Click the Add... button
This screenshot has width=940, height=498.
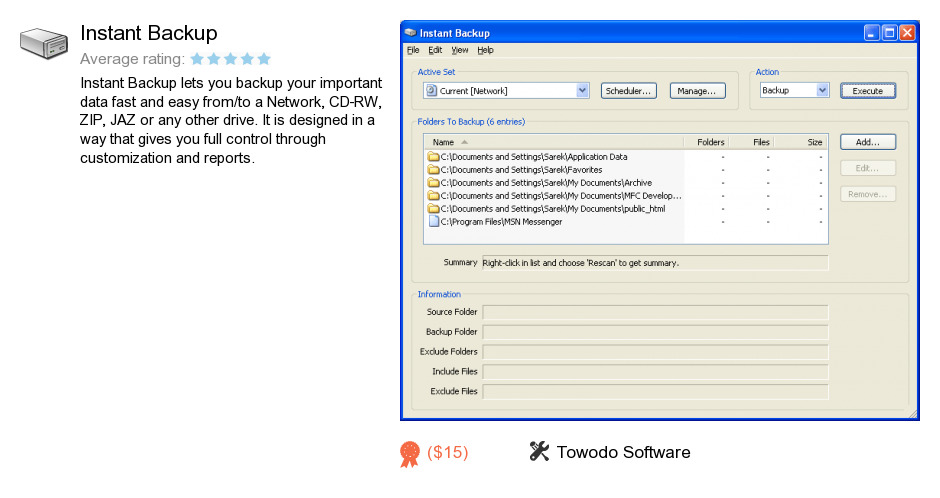(867, 142)
